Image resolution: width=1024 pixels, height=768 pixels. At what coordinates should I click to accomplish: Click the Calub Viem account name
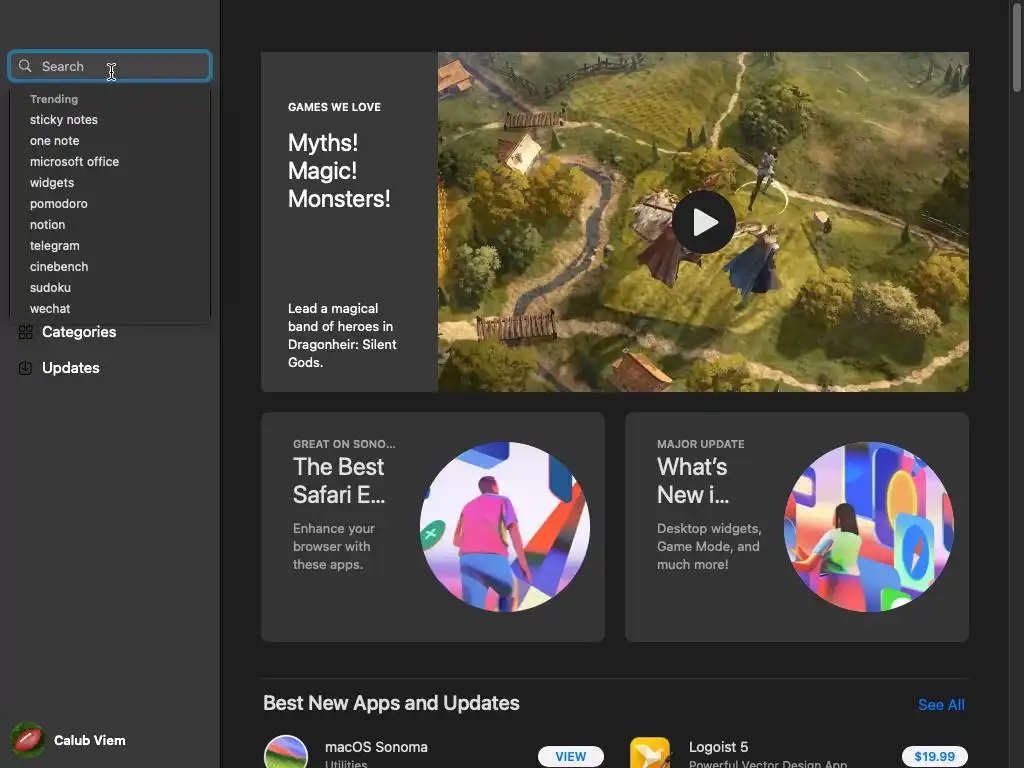tap(89, 740)
